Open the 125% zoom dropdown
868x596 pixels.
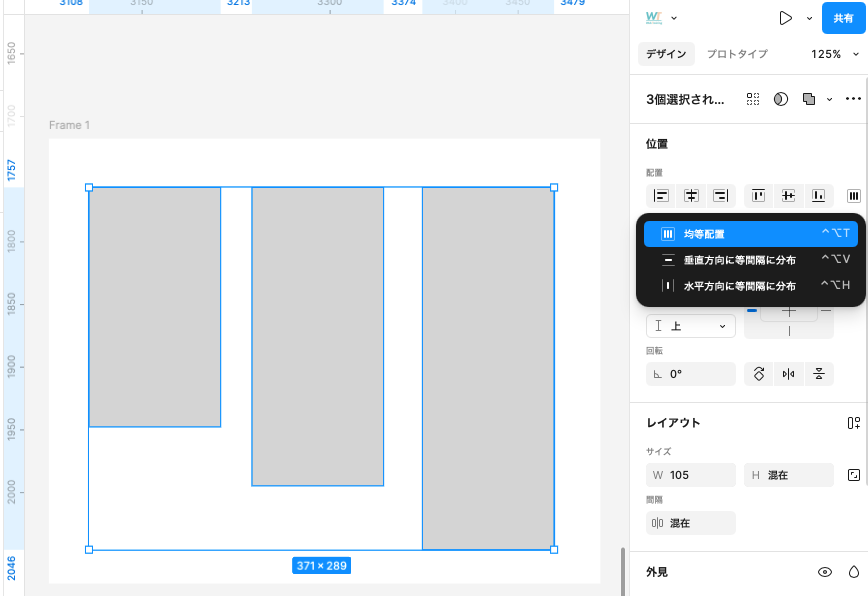click(834, 54)
